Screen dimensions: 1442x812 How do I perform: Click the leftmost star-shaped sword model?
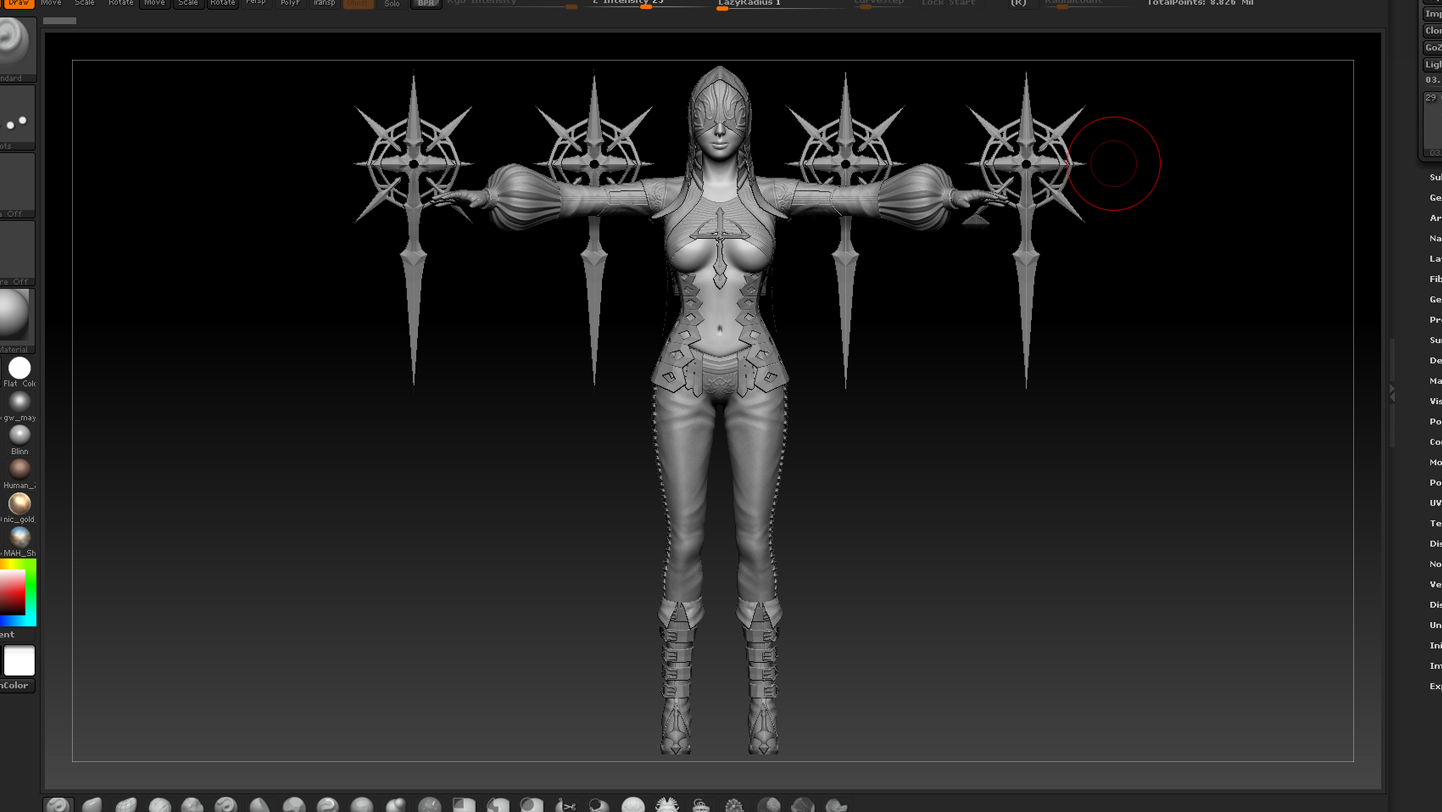coord(413,228)
